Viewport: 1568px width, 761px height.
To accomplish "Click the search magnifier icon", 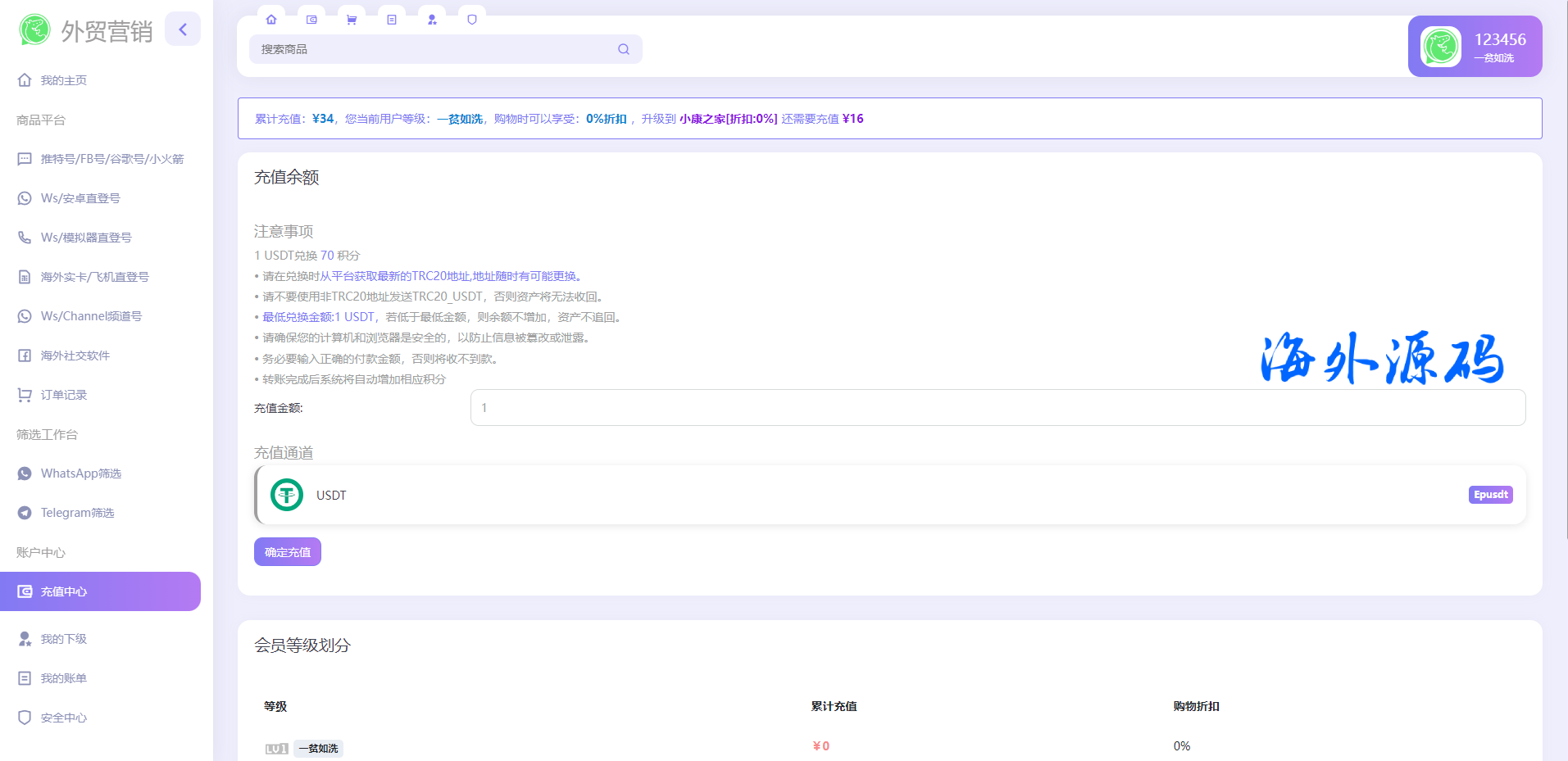I will pos(624,49).
